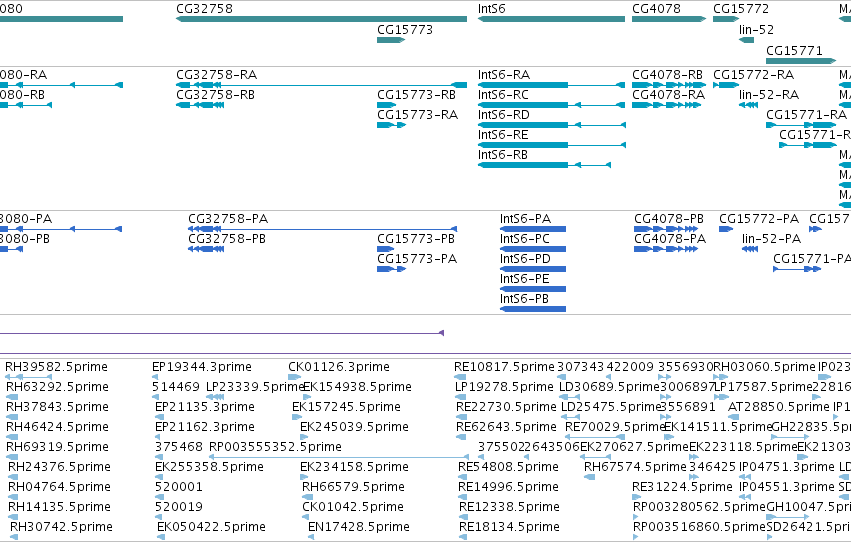Select transcript CG15773-RA
The height and width of the screenshot is (542, 851).
coord(391,125)
